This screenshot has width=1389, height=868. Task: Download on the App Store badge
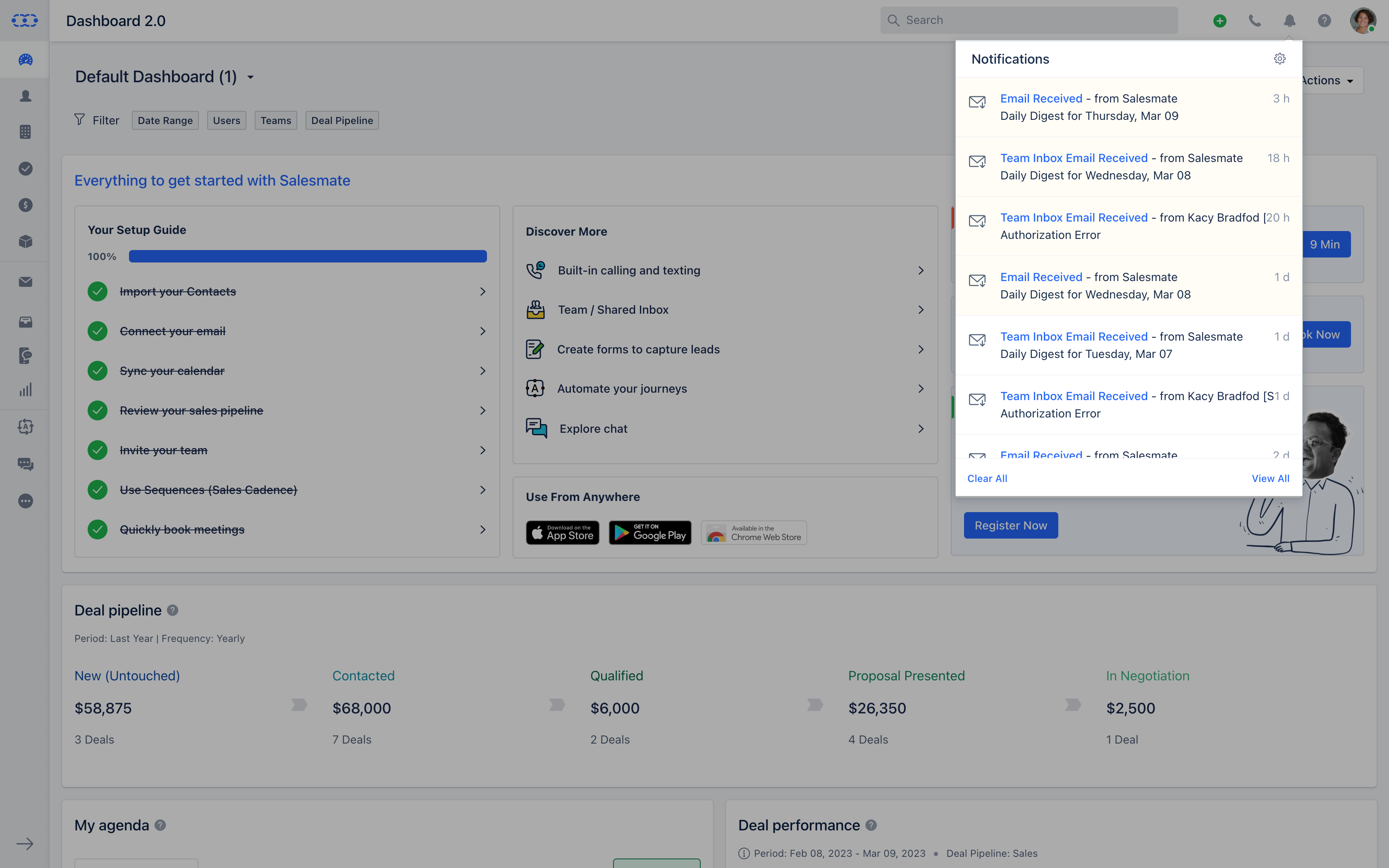(563, 533)
